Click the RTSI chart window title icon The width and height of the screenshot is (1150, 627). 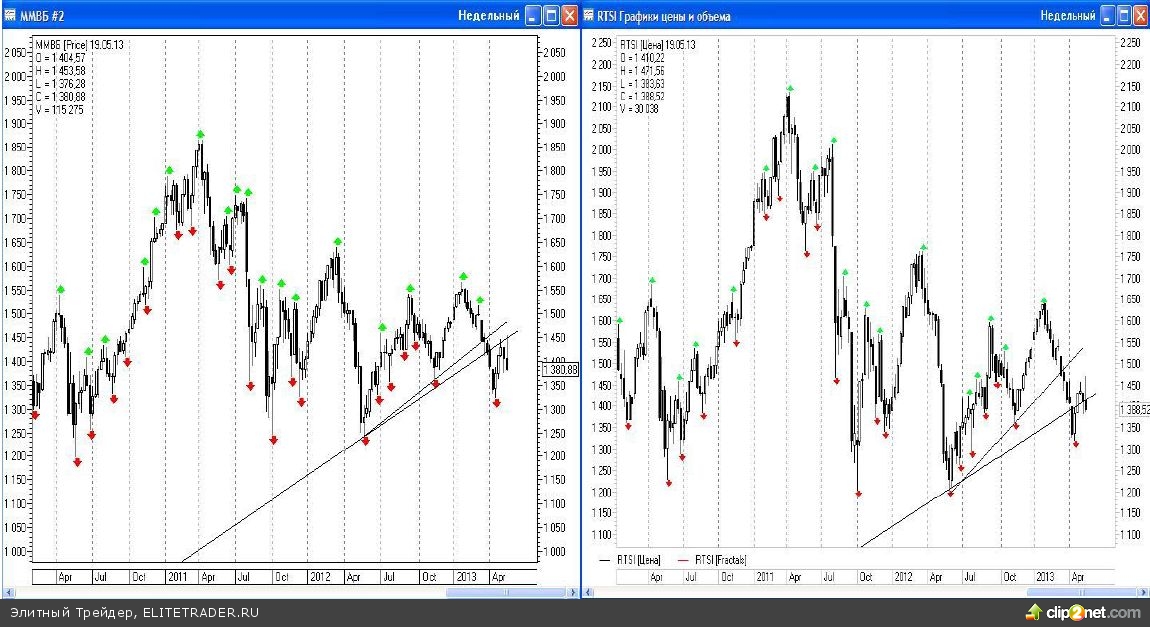coord(588,16)
